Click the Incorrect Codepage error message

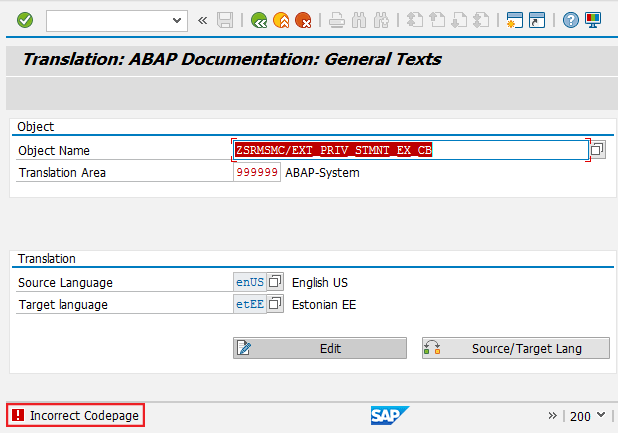(x=76, y=415)
